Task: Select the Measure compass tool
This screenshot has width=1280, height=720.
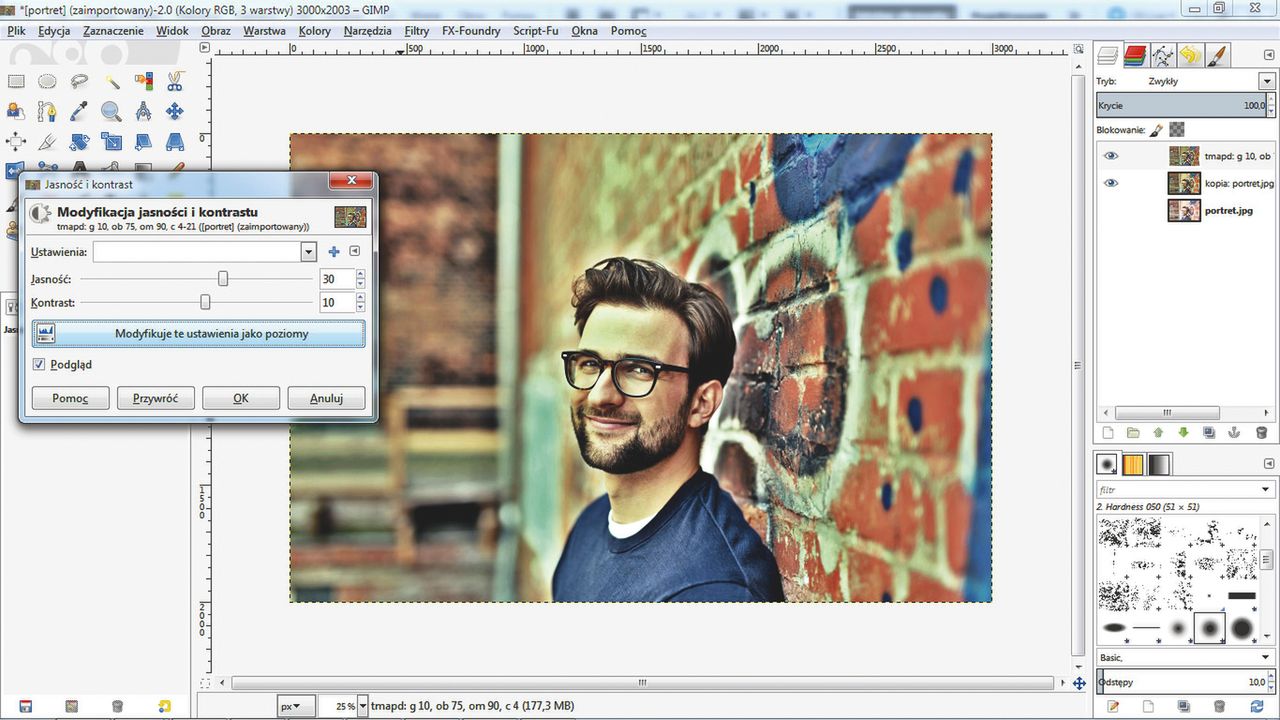Action: [144, 111]
